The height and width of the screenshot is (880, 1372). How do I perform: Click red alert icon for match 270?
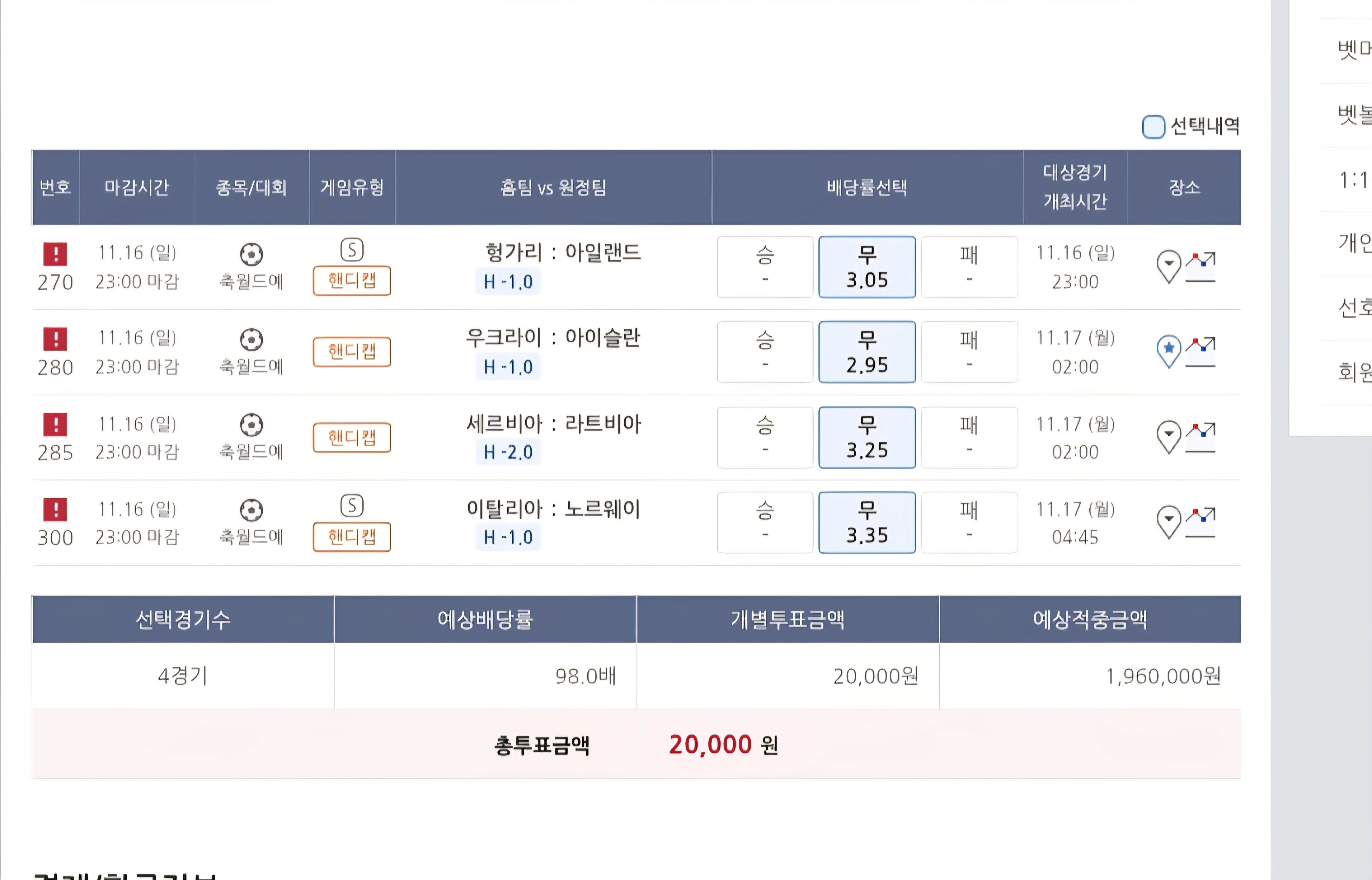(x=56, y=254)
